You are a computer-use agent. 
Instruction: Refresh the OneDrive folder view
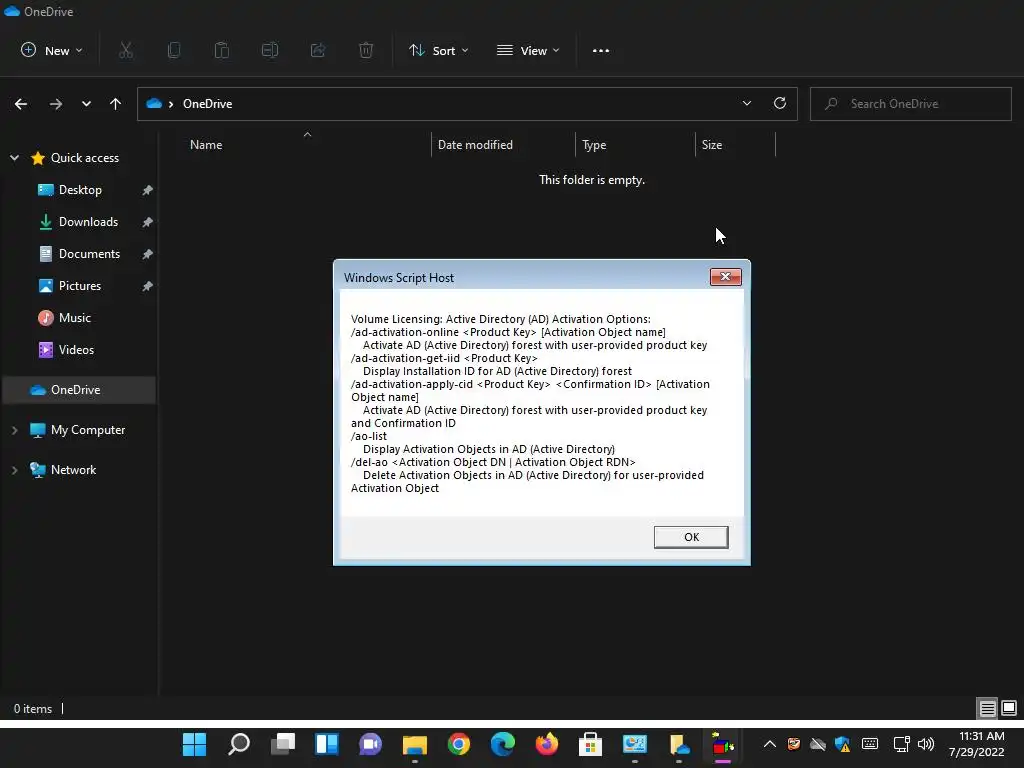point(780,103)
